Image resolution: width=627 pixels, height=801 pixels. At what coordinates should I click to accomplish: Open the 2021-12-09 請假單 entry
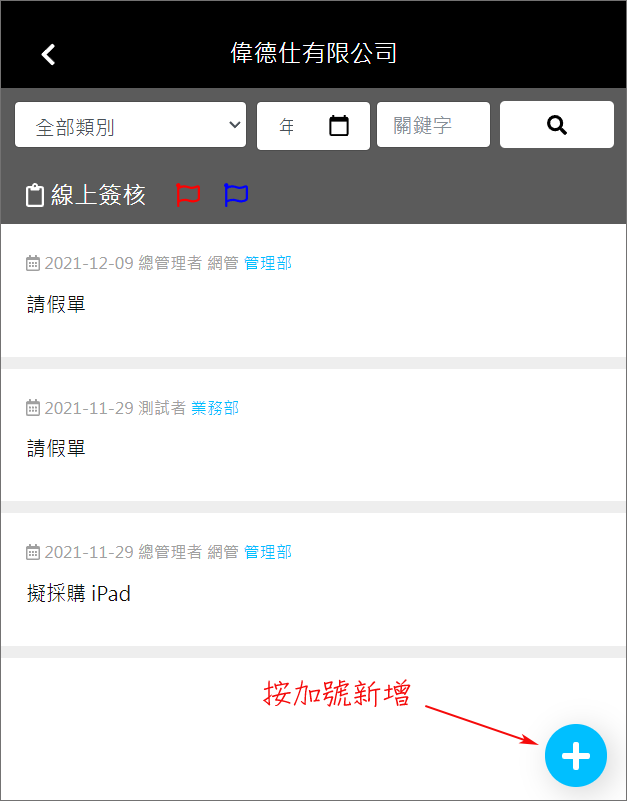pos(313,291)
